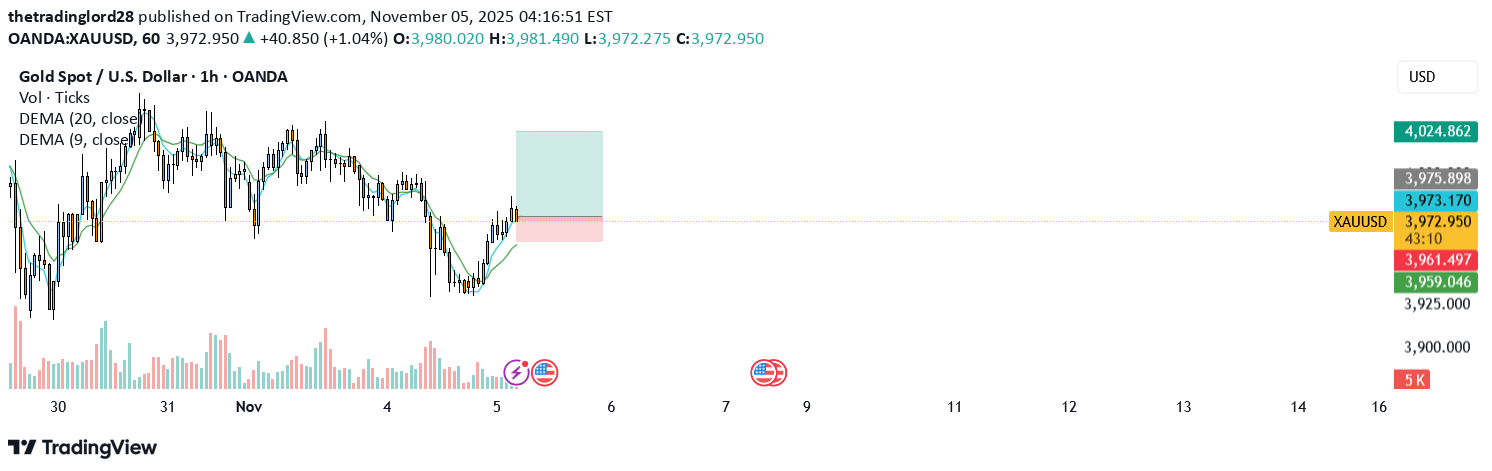Select the DEMA (9, close) indicator legend
The height and width of the screenshot is (471, 1492).
pyautogui.click(x=74, y=140)
